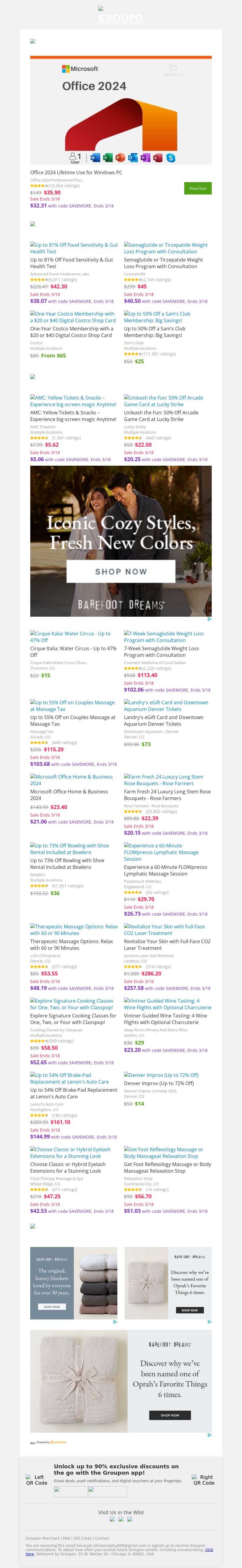Click the last social icon under Visit Us in the Wild

(130, 1519)
